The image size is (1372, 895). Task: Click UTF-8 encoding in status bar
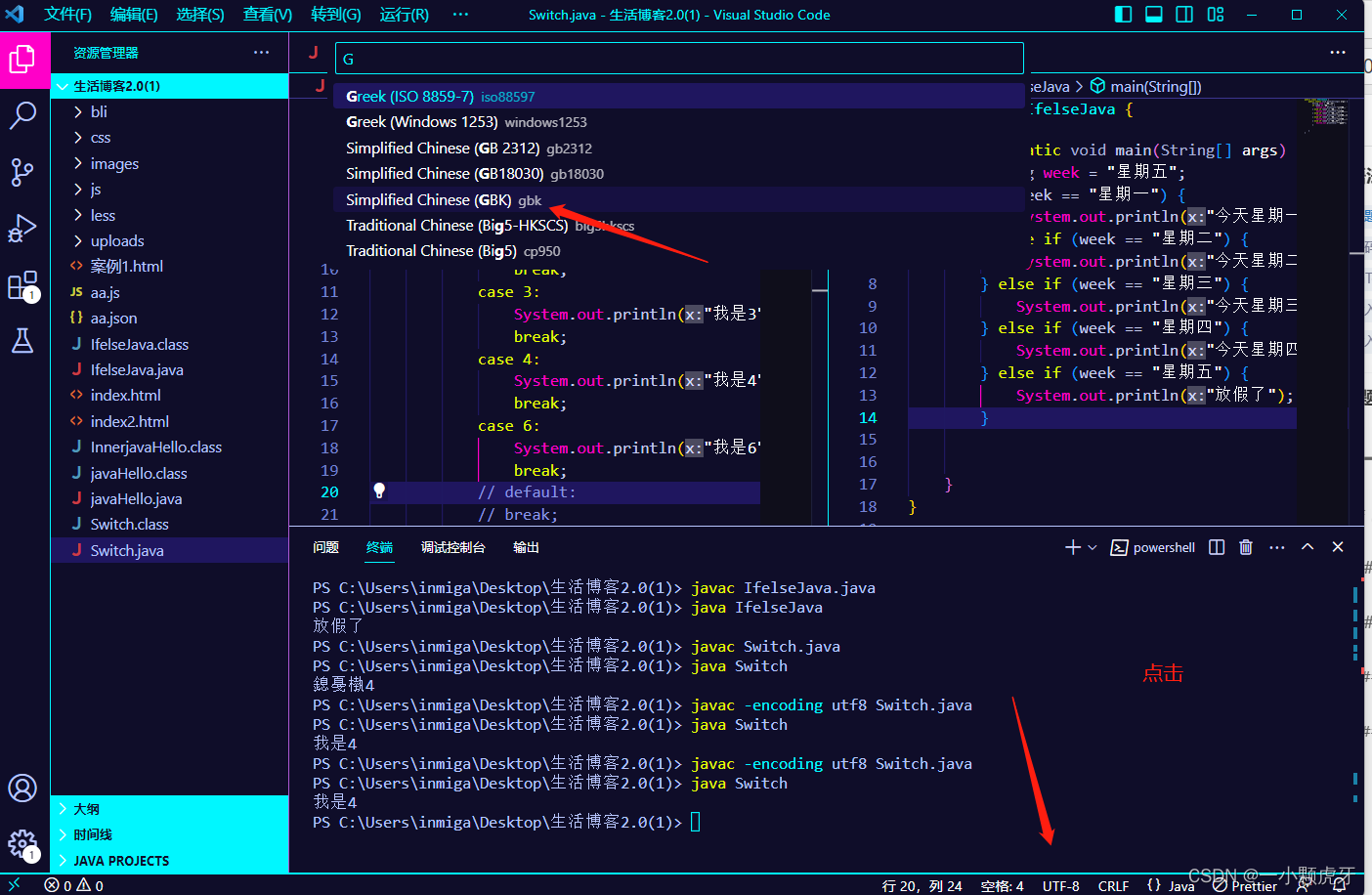point(1060,886)
